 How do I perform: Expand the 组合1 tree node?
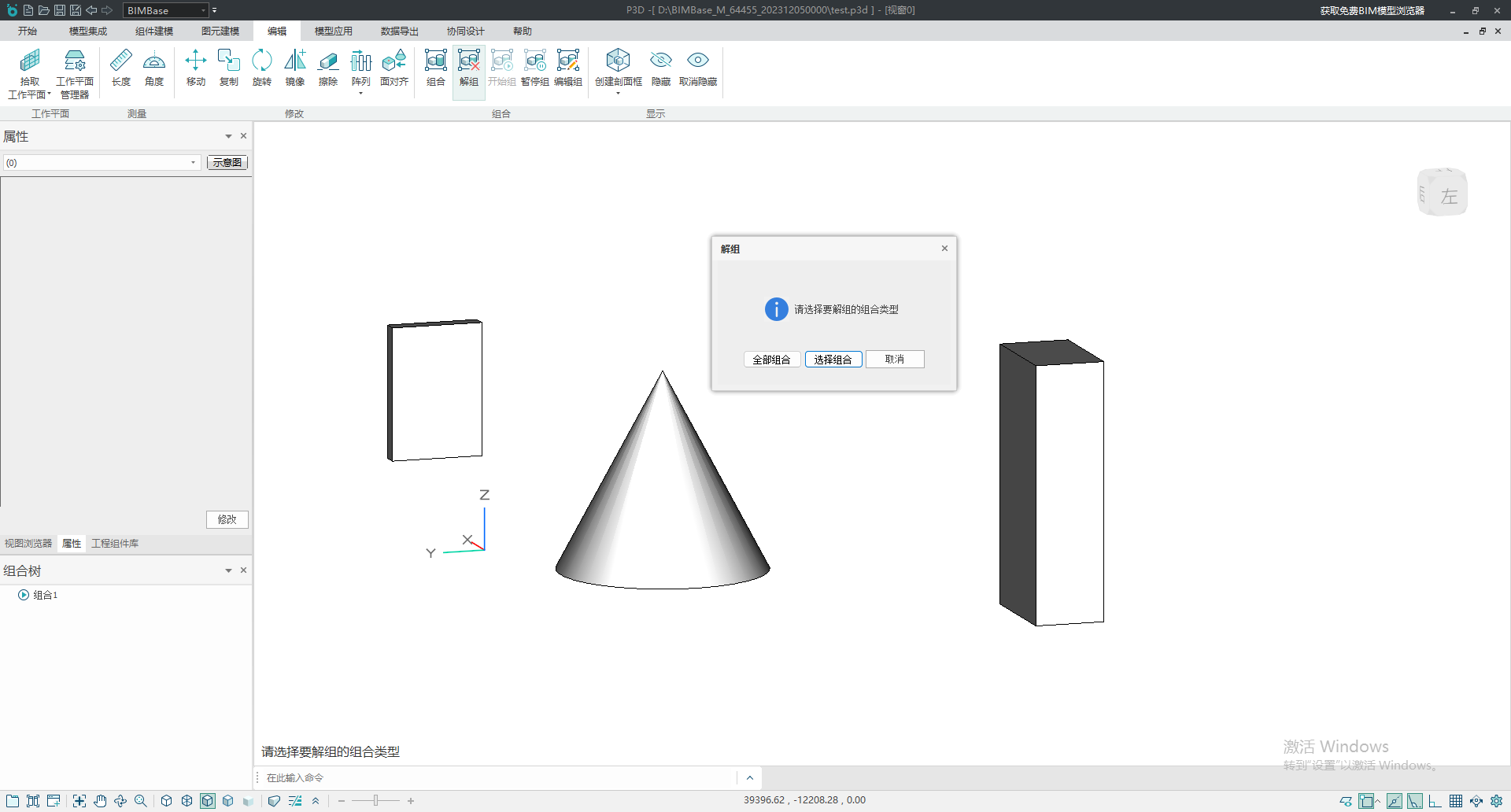point(24,595)
